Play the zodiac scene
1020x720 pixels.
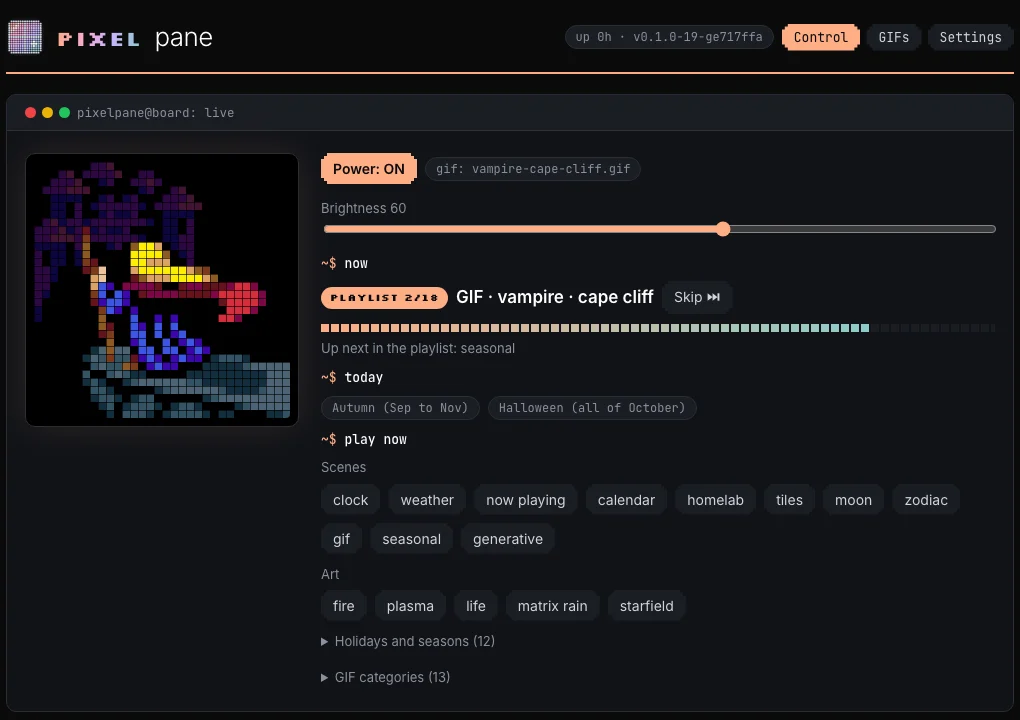[x=926, y=500]
